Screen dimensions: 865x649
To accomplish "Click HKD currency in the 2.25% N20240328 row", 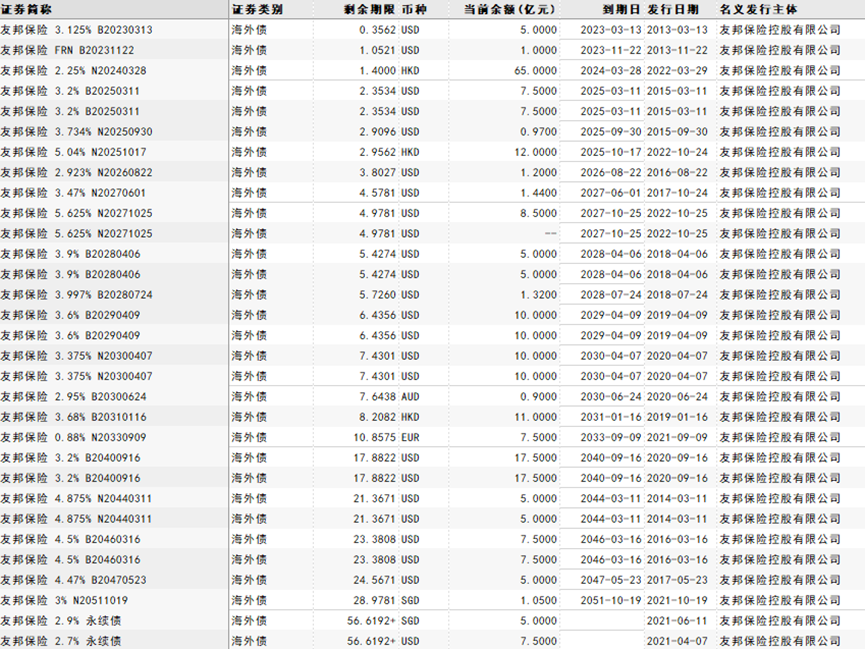I will pos(410,71).
